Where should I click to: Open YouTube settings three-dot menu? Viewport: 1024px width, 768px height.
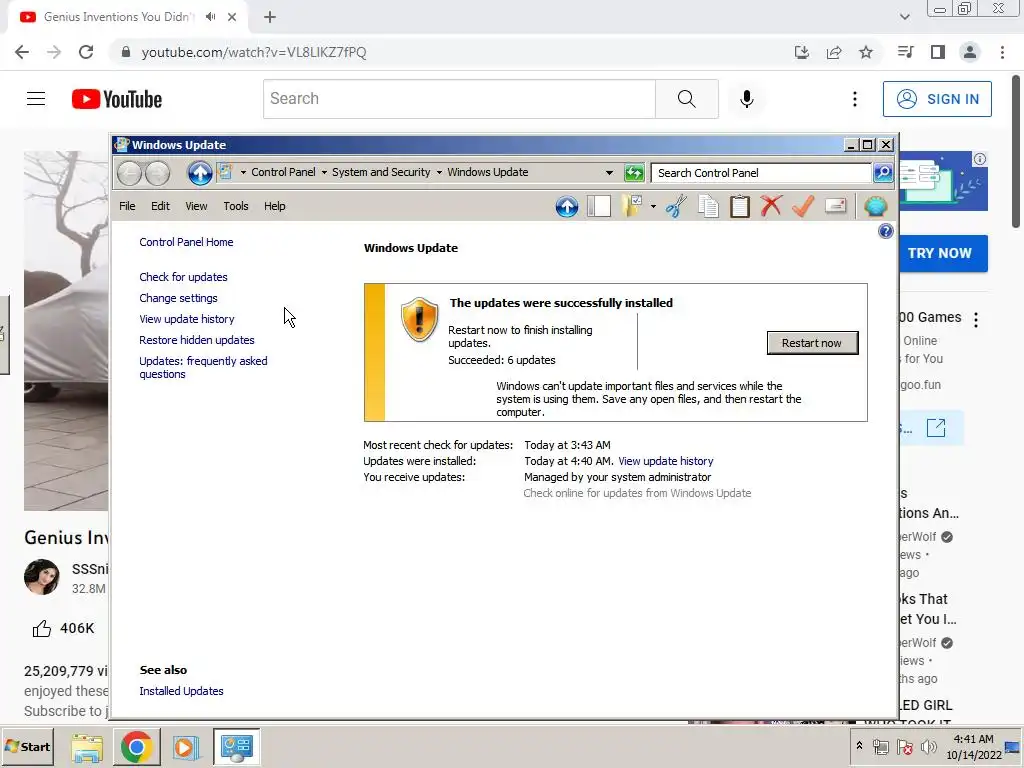854,99
